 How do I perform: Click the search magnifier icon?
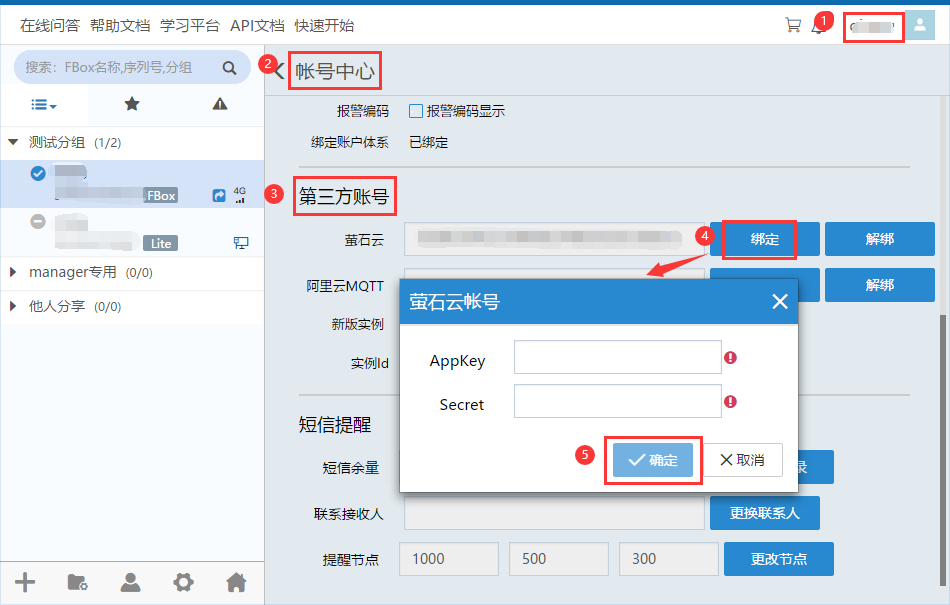tap(229, 68)
